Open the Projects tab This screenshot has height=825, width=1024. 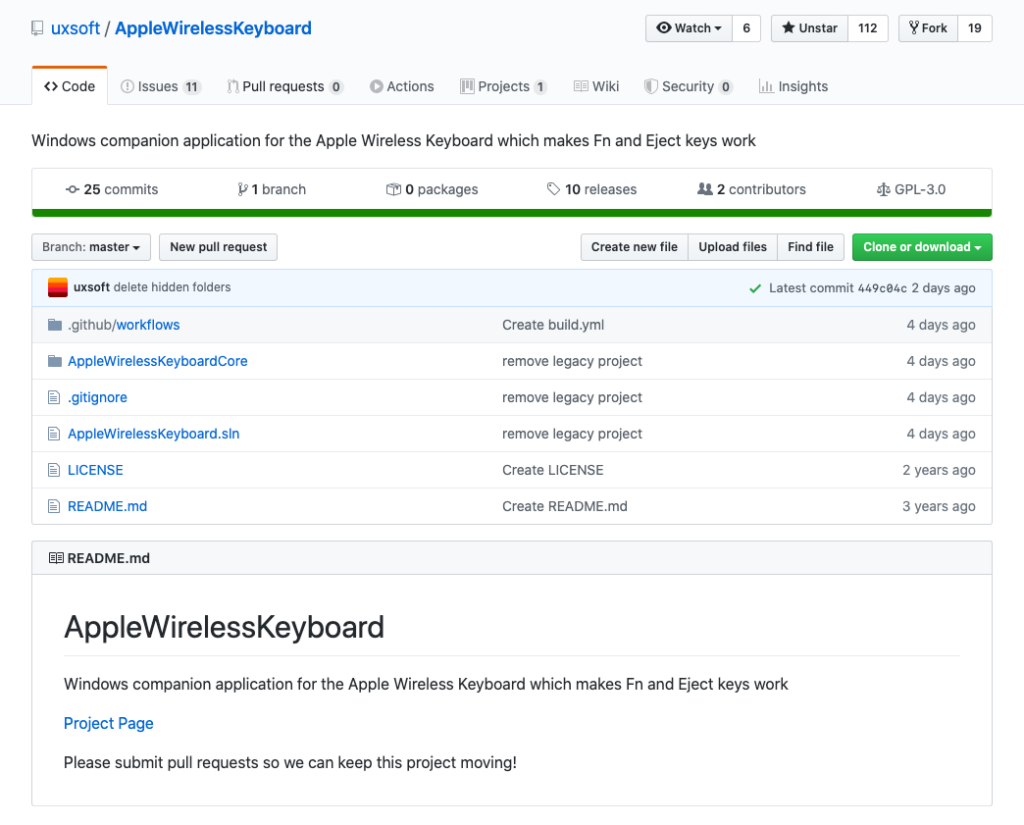coord(503,86)
